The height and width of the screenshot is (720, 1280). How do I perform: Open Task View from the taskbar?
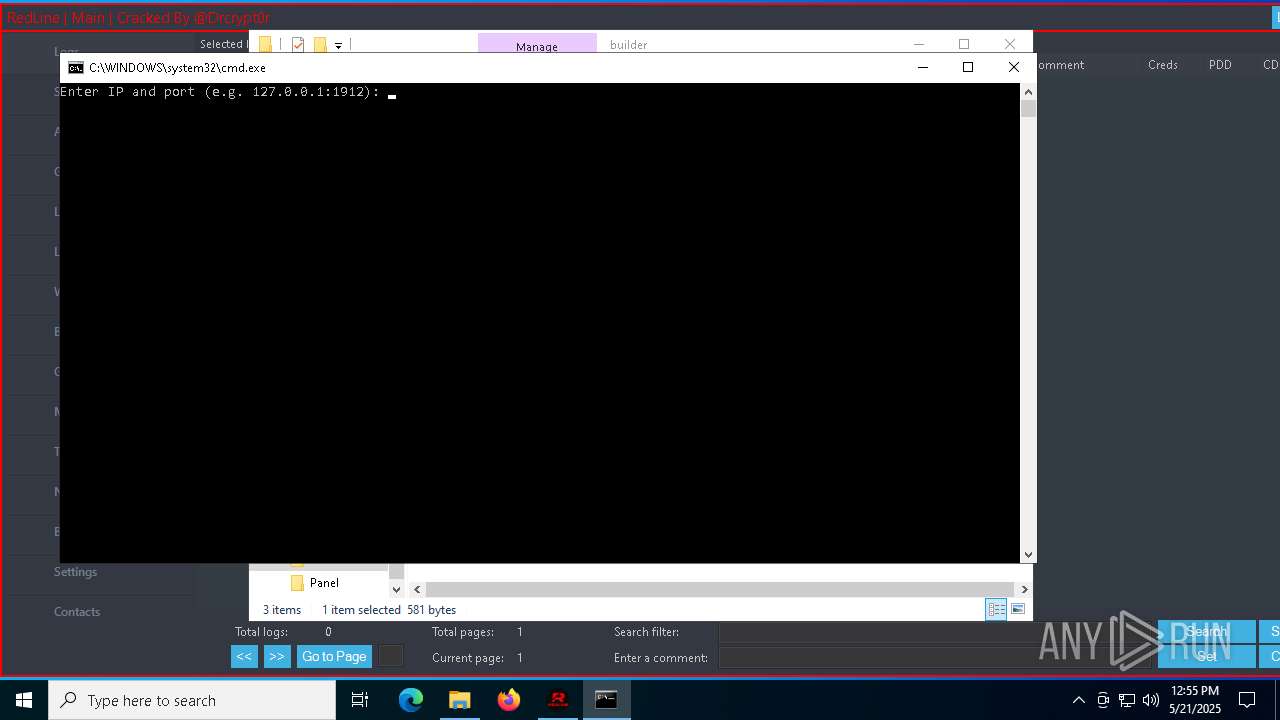point(360,700)
